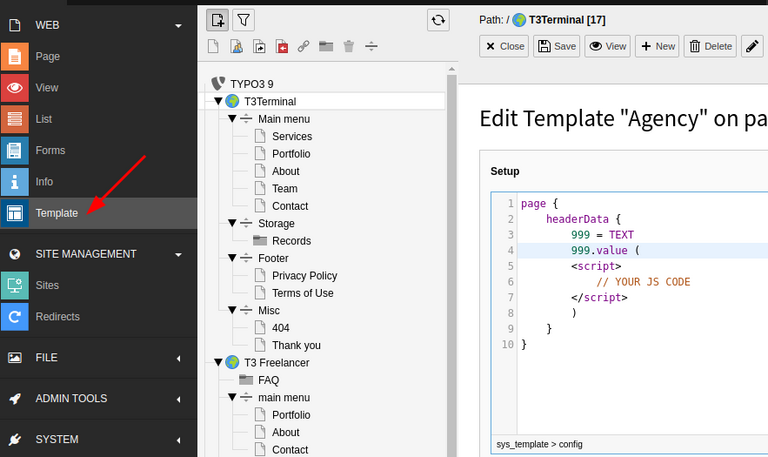Collapse the Footer tree branch

pos(232,258)
